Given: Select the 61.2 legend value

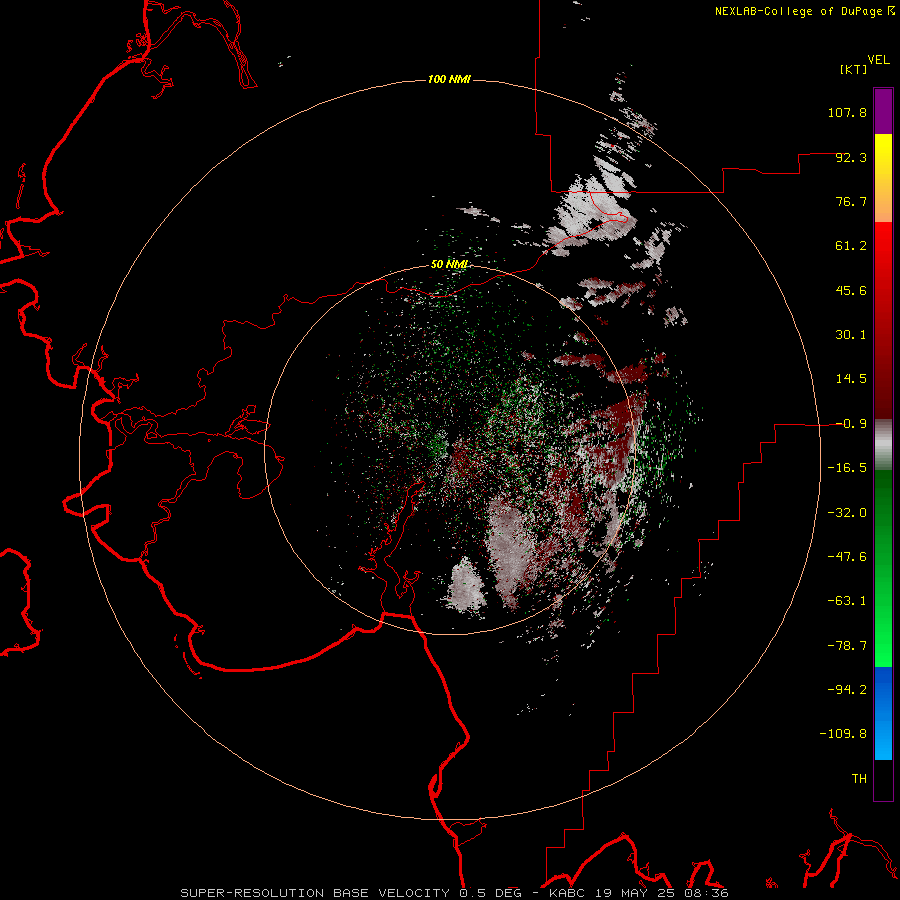Looking at the screenshot, I should tap(851, 246).
